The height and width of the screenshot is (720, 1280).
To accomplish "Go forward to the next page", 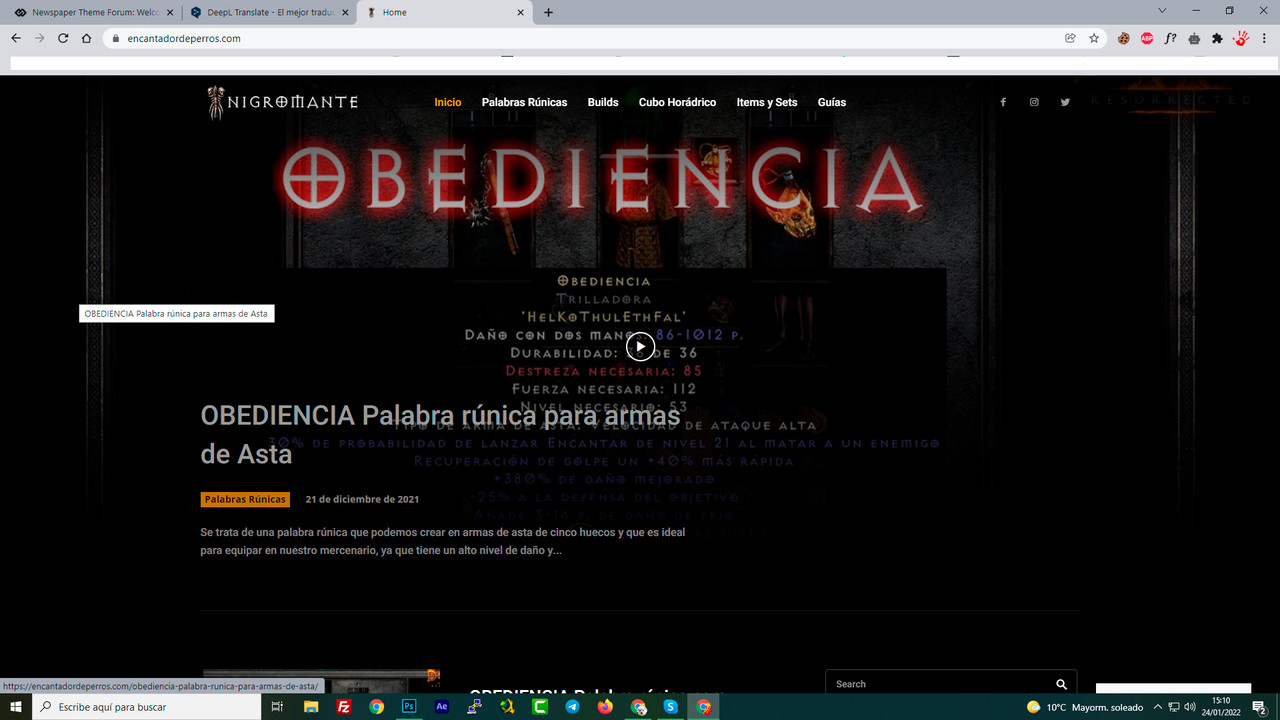I will [x=40, y=38].
